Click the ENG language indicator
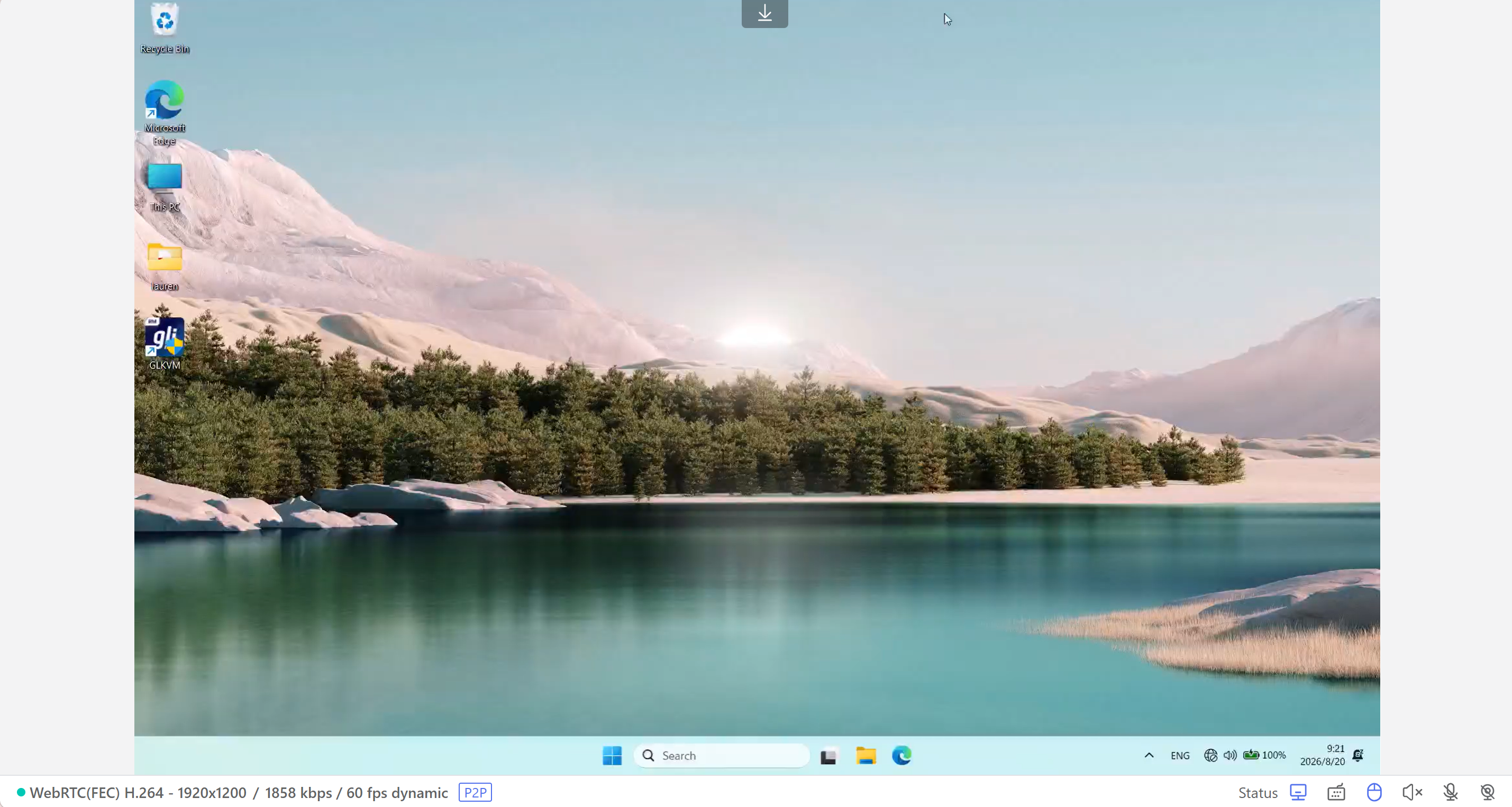This screenshot has height=807, width=1512. pyautogui.click(x=1180, y=755)
